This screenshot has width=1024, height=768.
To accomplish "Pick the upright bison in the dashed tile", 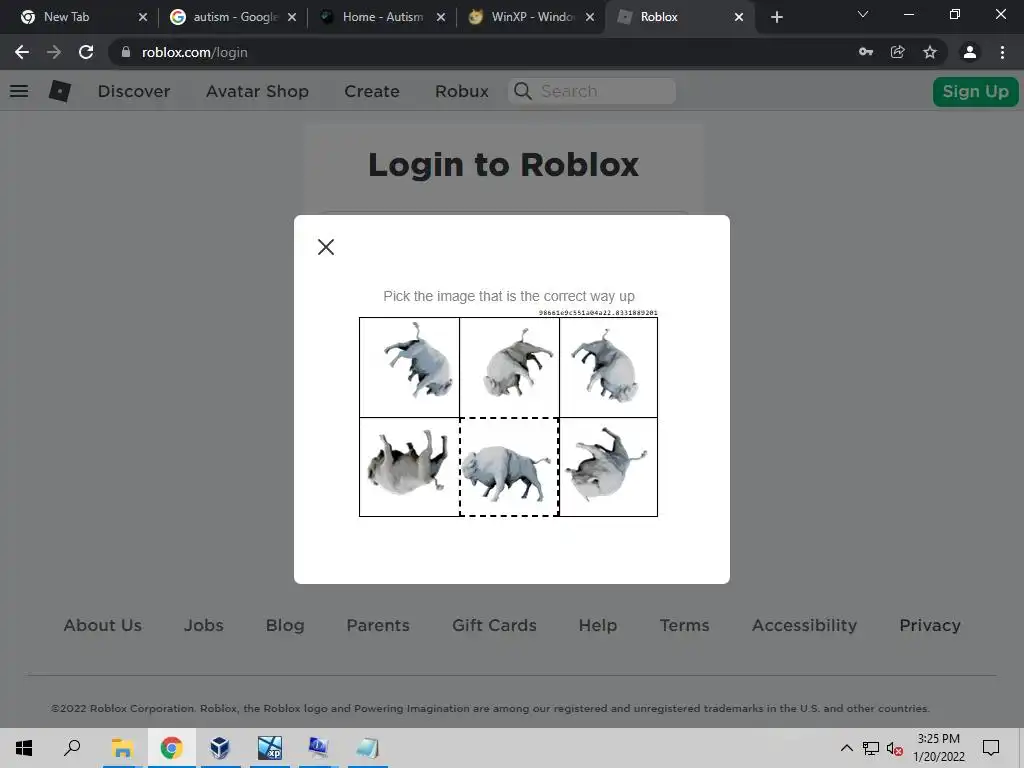I will [509, 467].
